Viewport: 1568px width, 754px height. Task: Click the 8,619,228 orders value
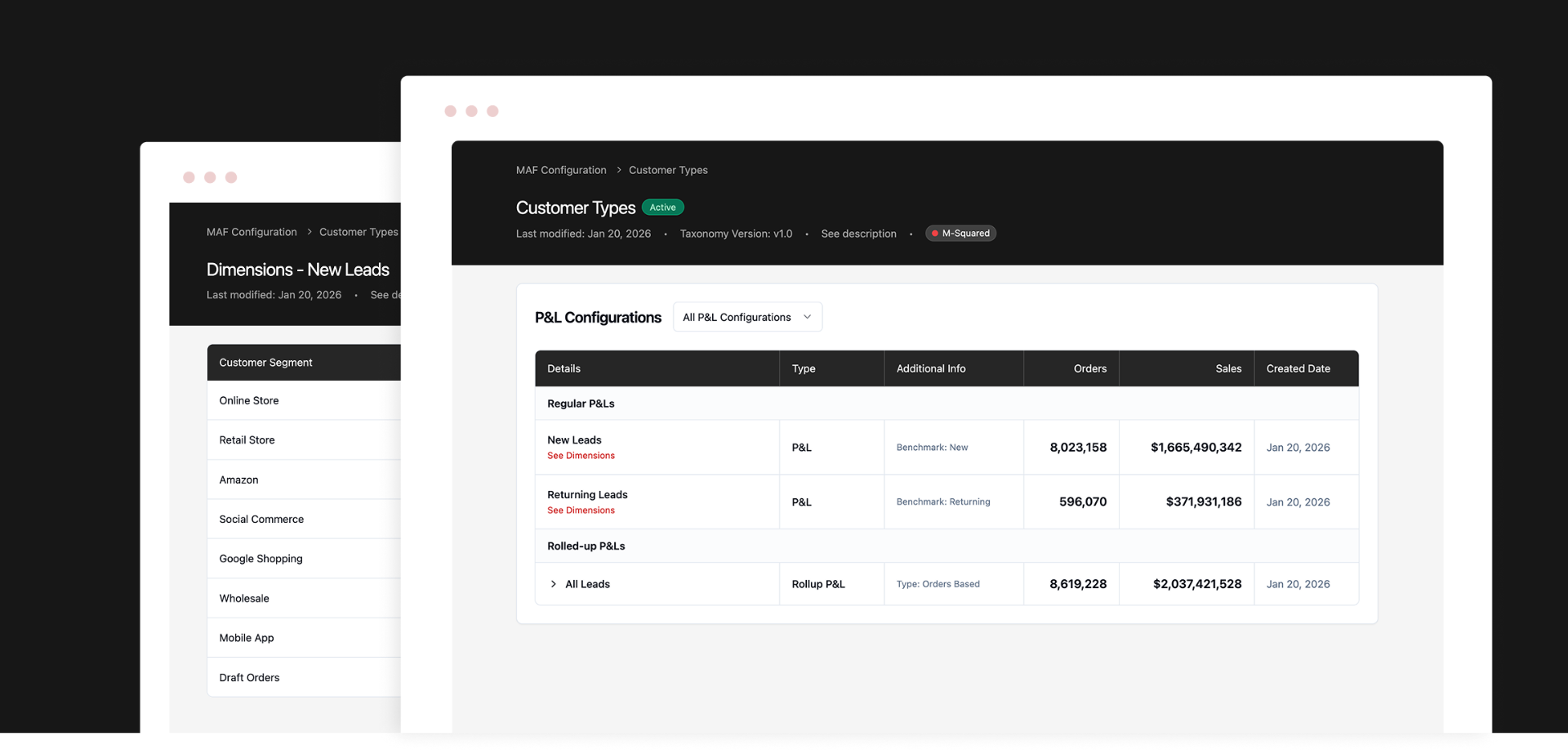(1078, 584)
